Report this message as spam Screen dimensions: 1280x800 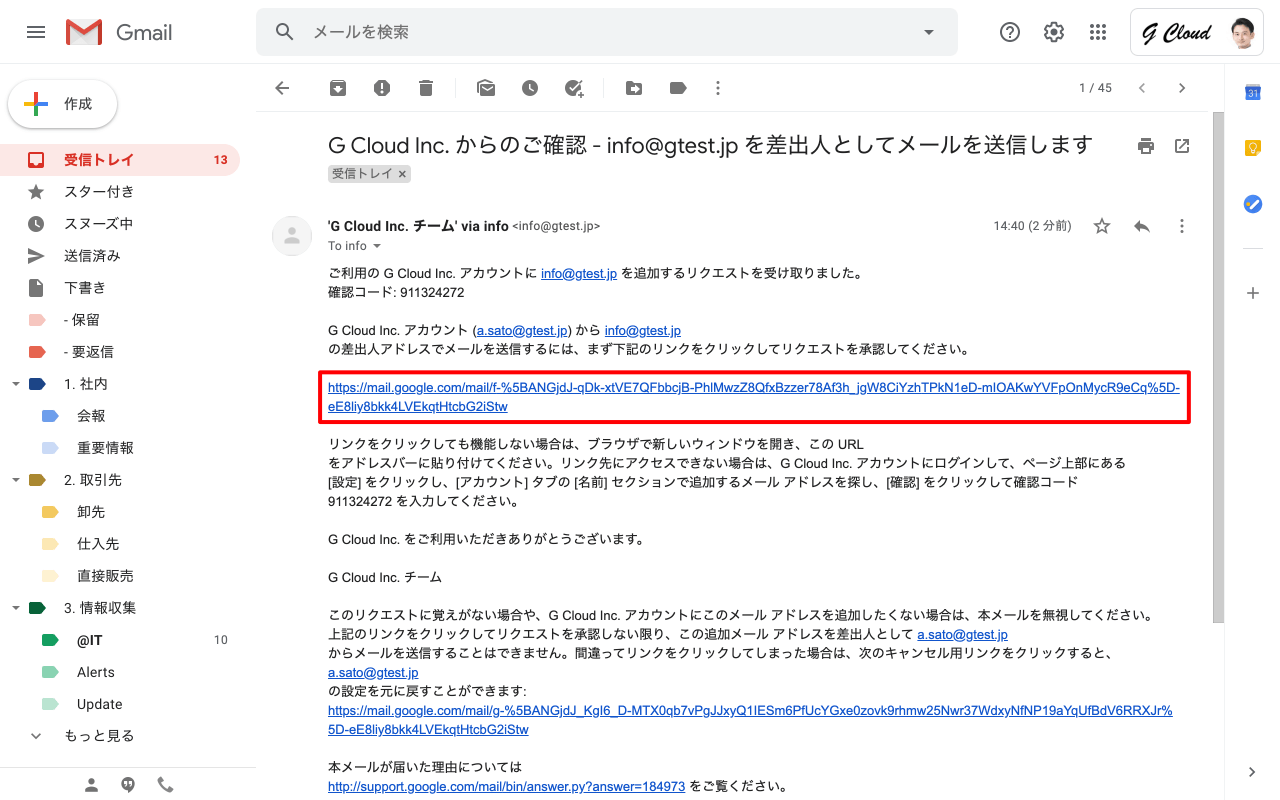(382, 88)
